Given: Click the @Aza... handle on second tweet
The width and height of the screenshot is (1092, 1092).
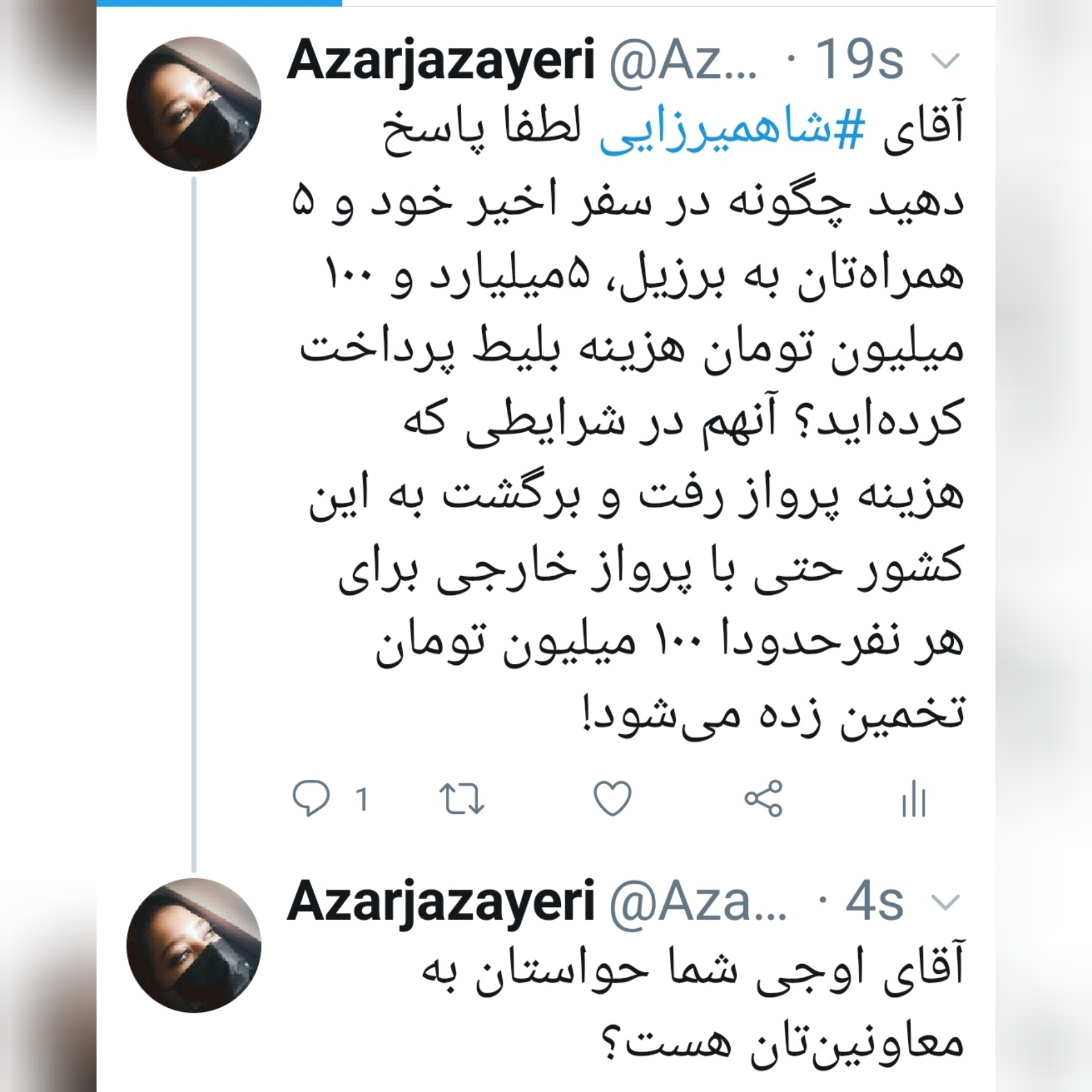Looking at the screenshot, I should (698, 903).
